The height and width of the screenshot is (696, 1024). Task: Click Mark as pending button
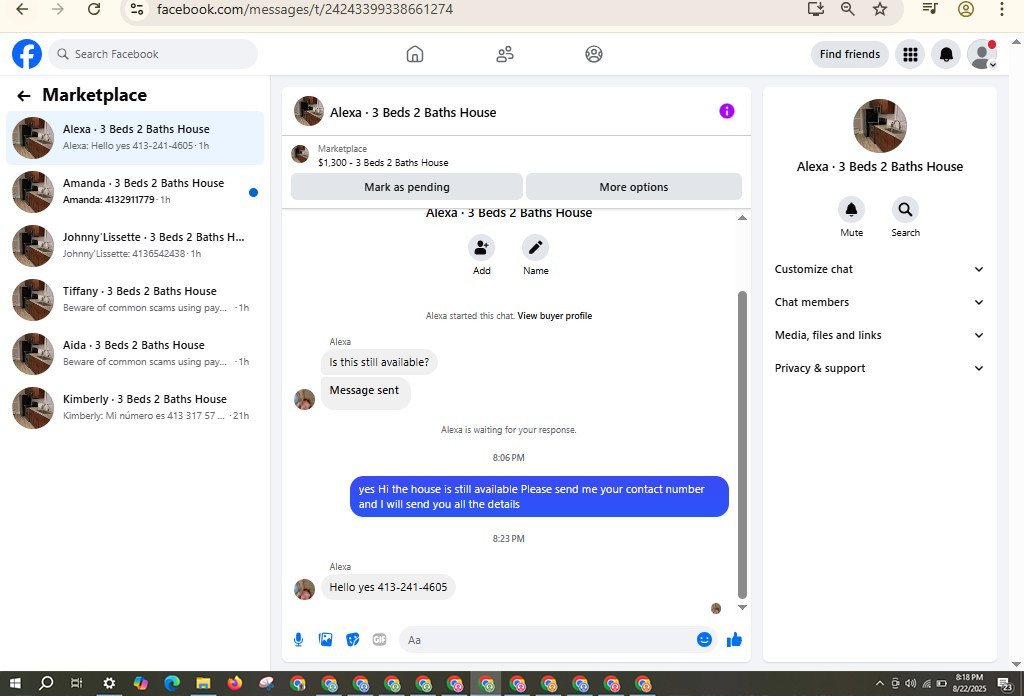click(407, 187)
